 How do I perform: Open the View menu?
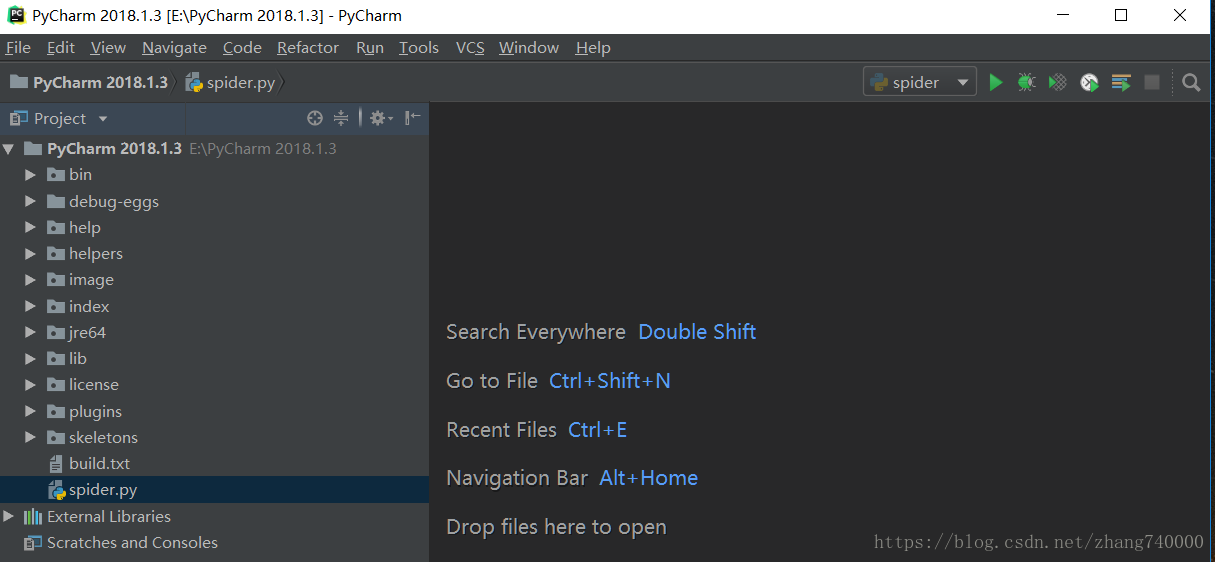[108, 47]
